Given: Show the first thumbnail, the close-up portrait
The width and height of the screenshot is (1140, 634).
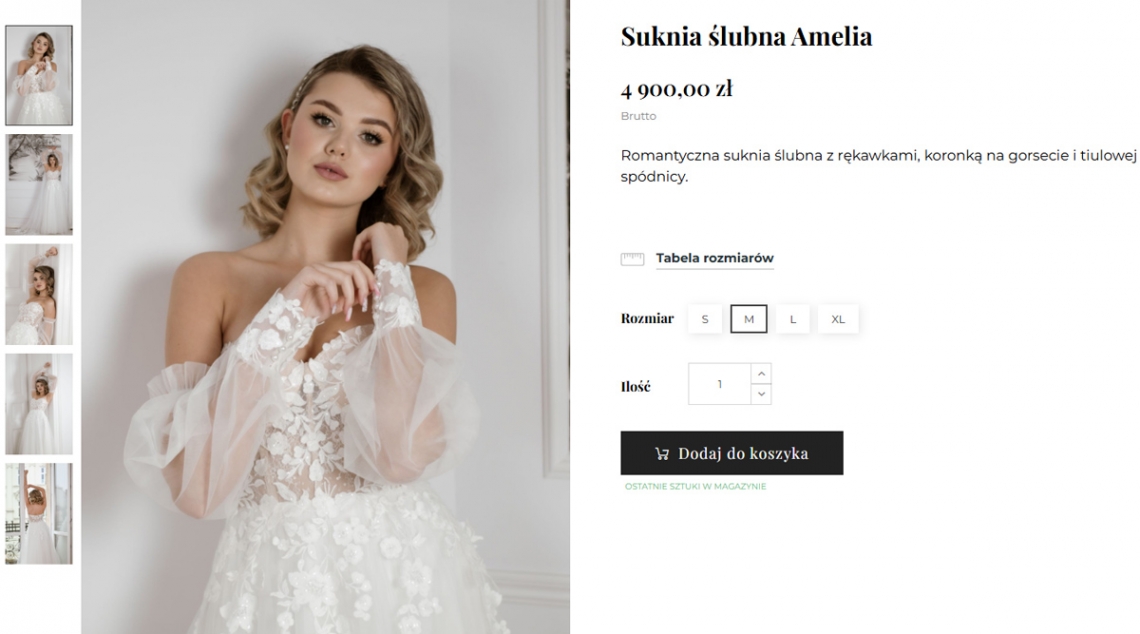Looking at the screenshot, I should coord(39,75).
